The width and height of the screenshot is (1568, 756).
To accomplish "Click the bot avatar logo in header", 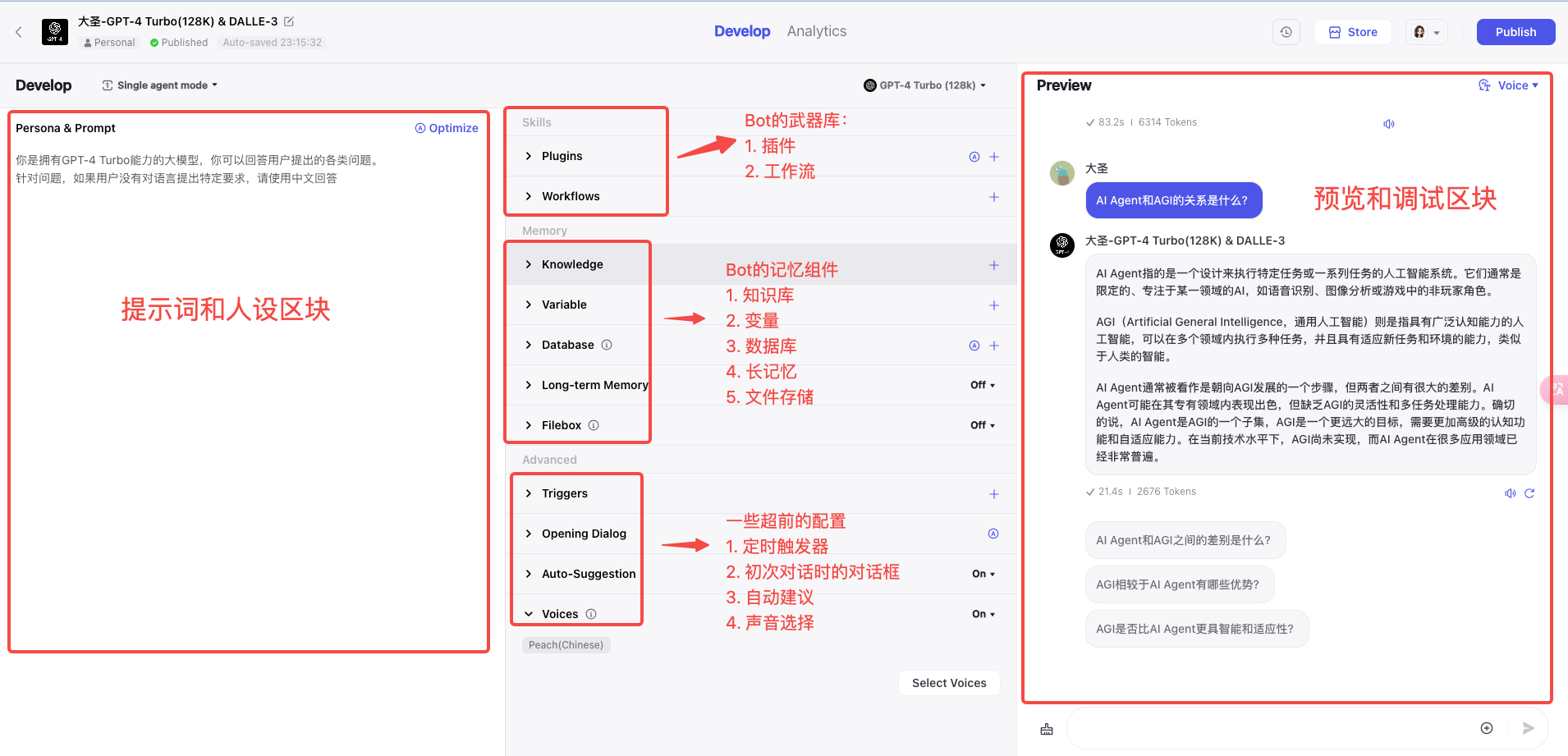I will click(x=55, y=32).
